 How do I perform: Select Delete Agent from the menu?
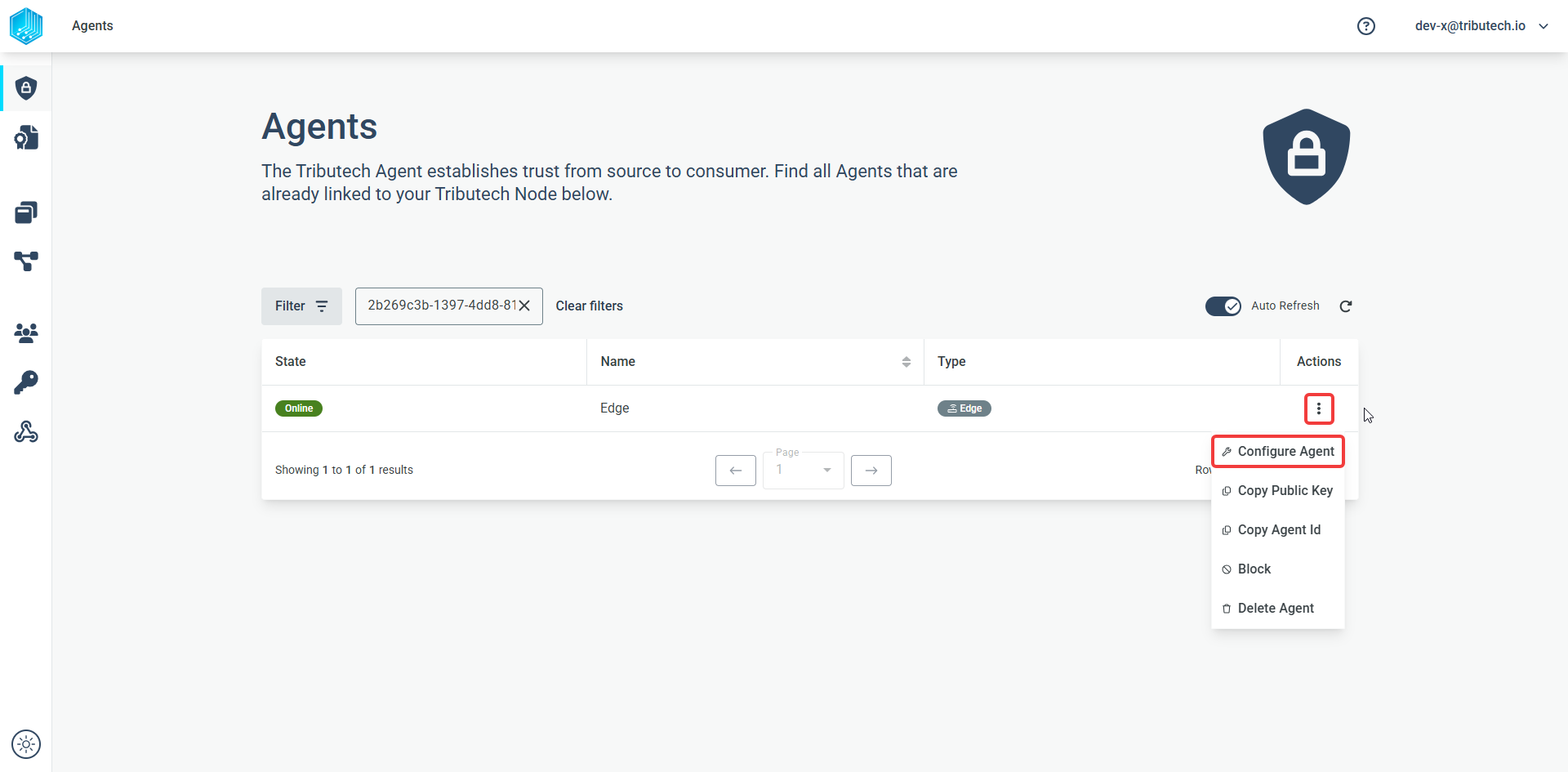point(1278,609)
